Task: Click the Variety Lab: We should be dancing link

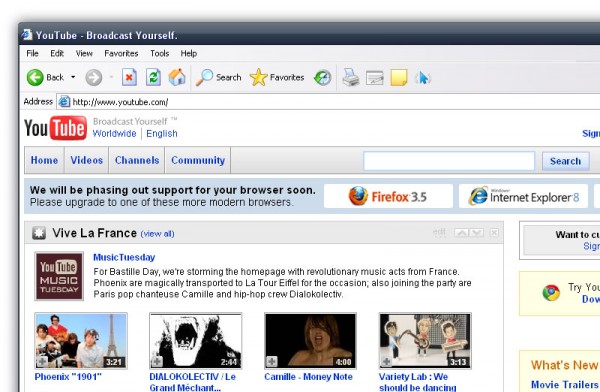Action: [x=417, y=382]
